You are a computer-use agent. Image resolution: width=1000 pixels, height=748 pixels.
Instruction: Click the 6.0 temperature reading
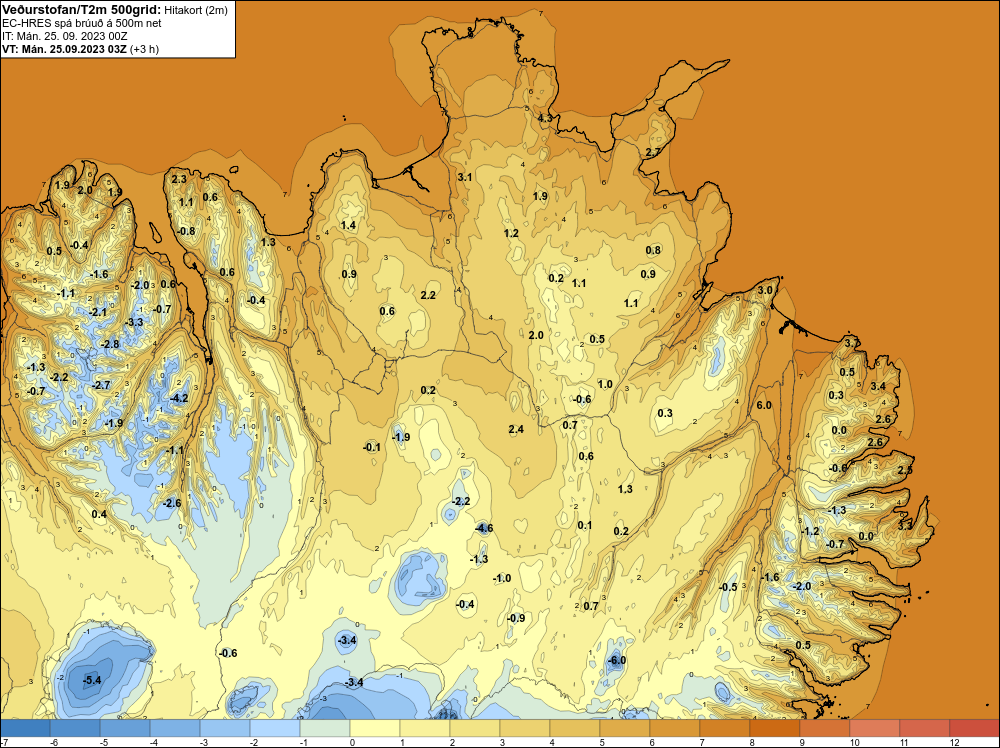coord(764,405)
